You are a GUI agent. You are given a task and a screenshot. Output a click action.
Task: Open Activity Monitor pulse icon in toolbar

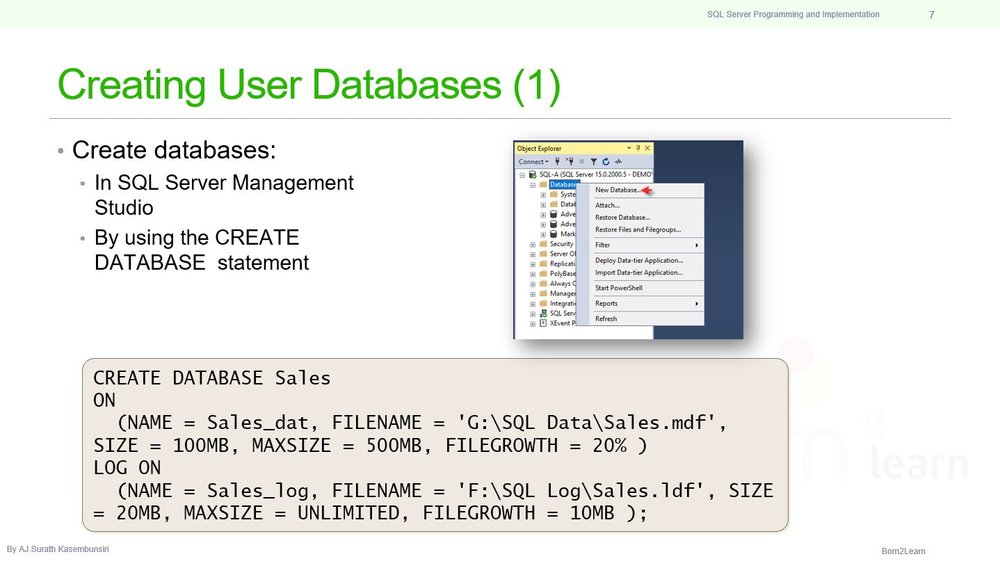pos(618,162)
